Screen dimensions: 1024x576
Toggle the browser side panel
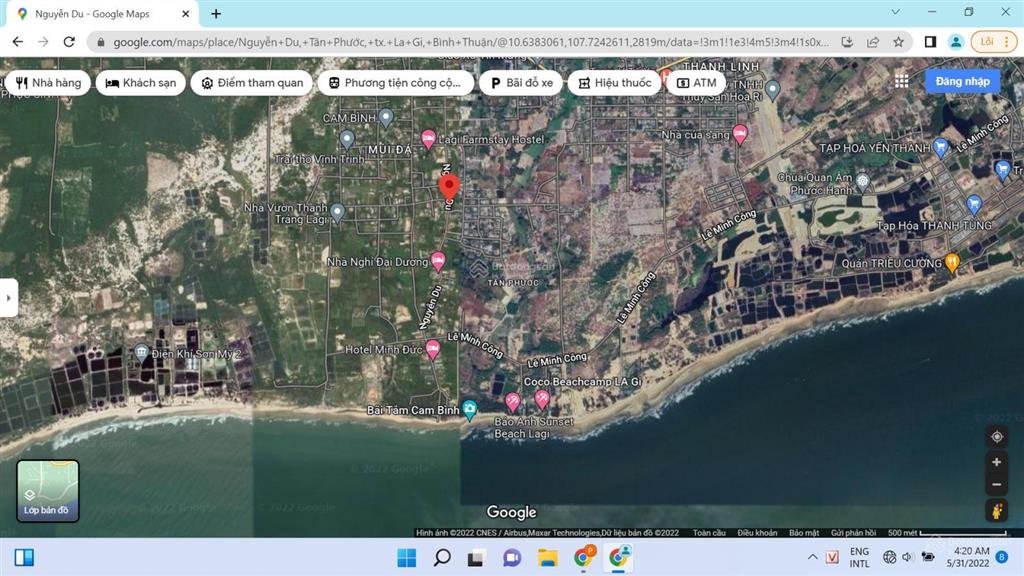click(x=930, y=42)
